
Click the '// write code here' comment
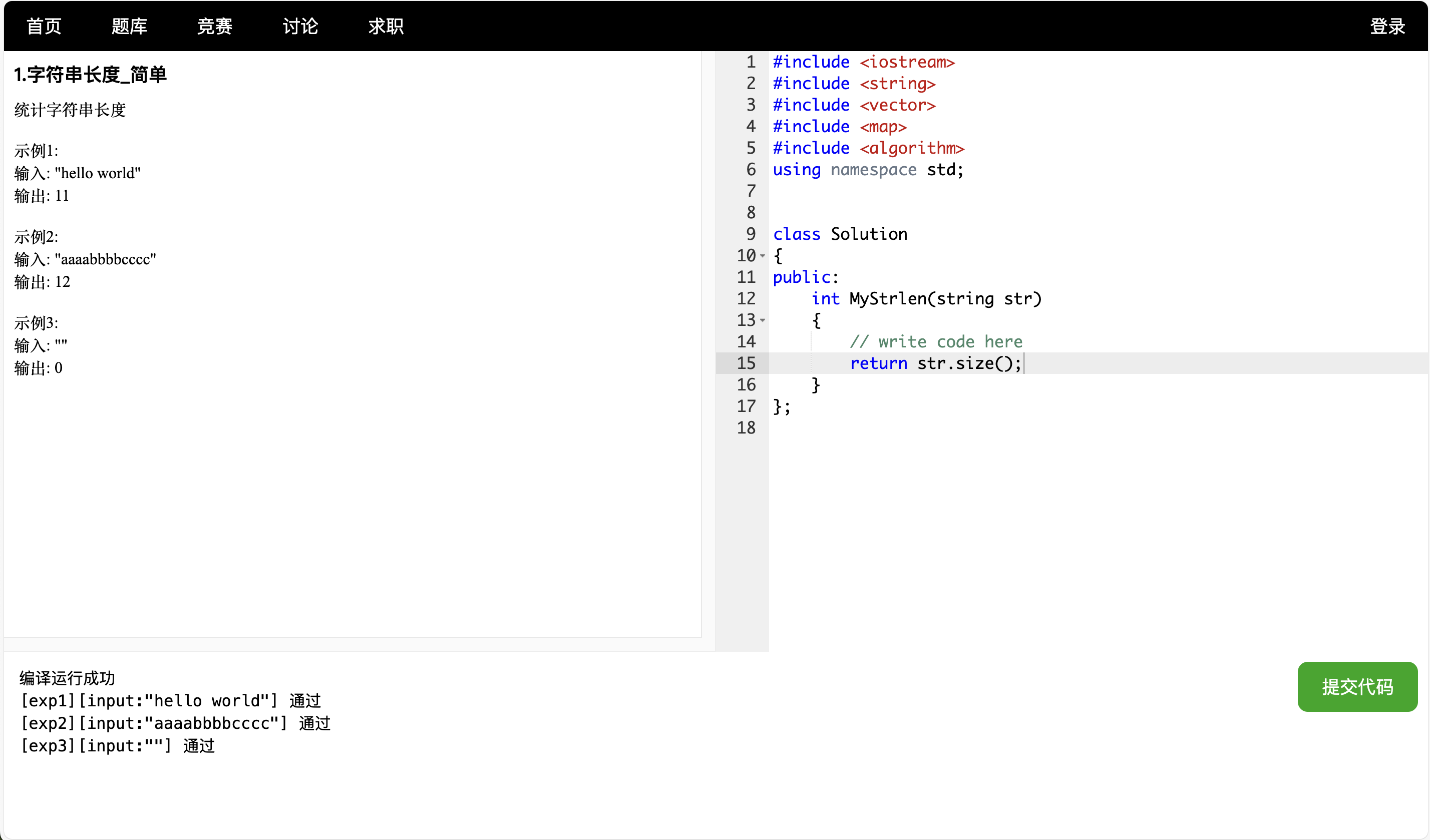click(x=935, y=341)
